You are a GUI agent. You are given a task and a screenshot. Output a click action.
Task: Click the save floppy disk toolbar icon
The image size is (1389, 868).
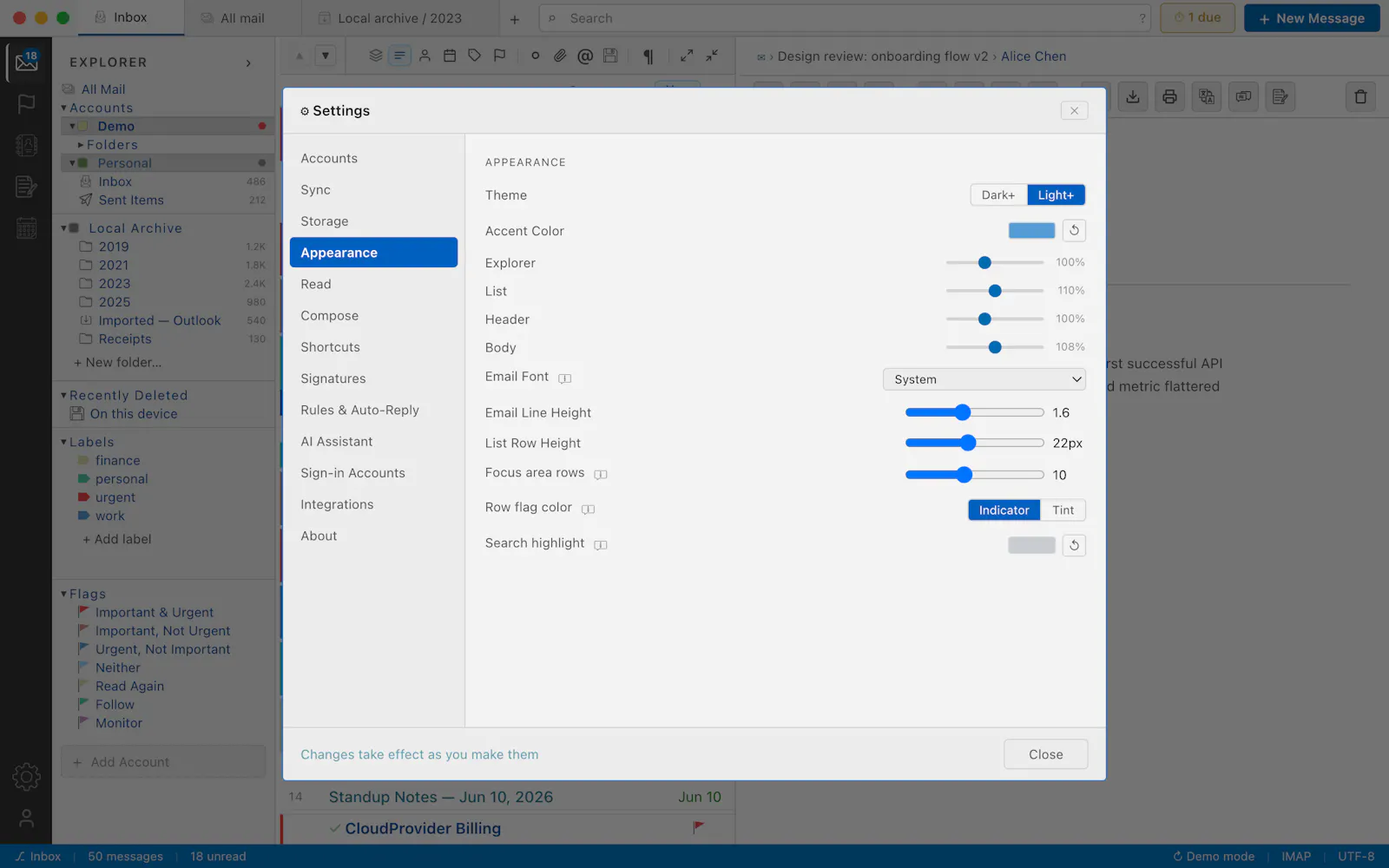610,56
